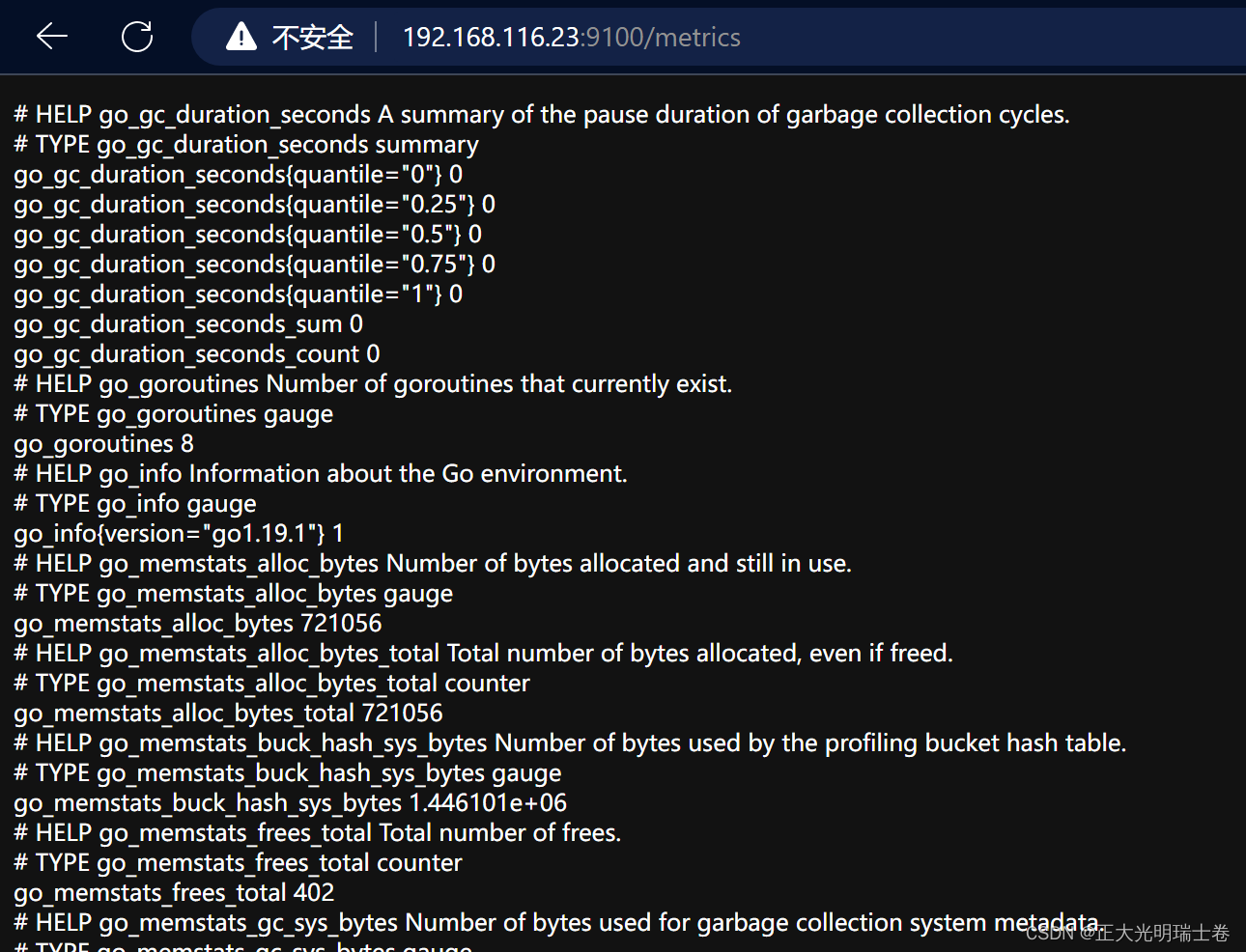1246x952 pixels.
Task: Click the address bar URL area
Action: point(572,37)
